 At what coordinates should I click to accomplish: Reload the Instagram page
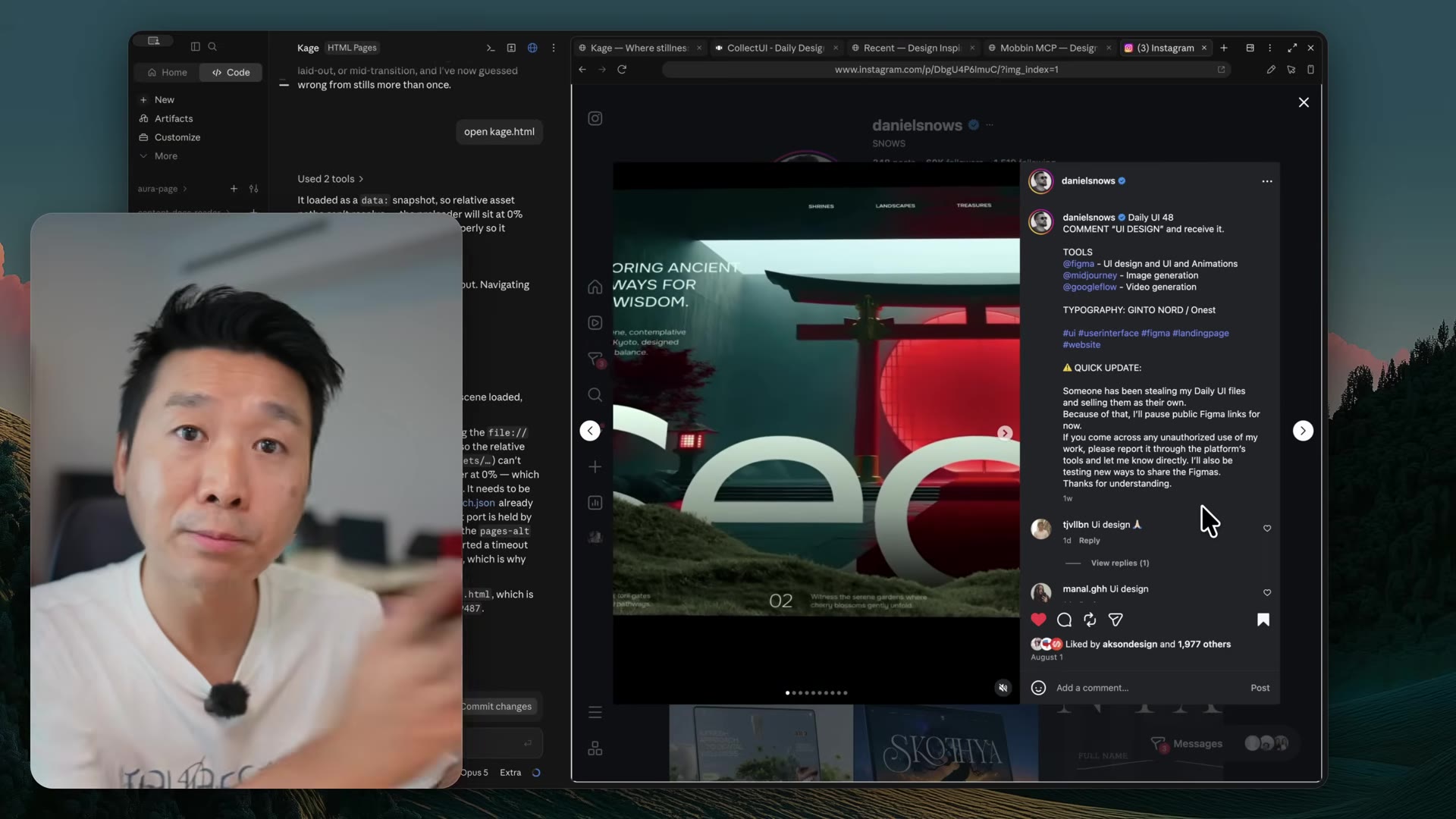(622, 69)
